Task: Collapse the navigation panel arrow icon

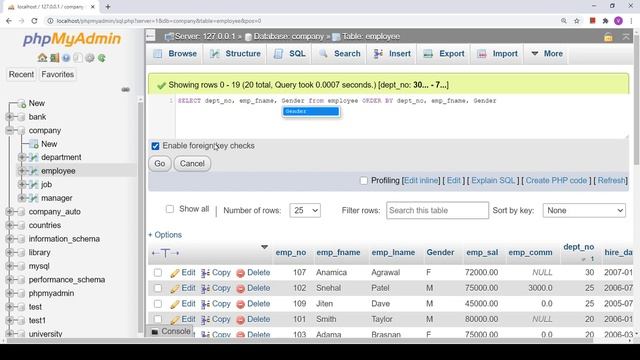Action: coord(150,36)
